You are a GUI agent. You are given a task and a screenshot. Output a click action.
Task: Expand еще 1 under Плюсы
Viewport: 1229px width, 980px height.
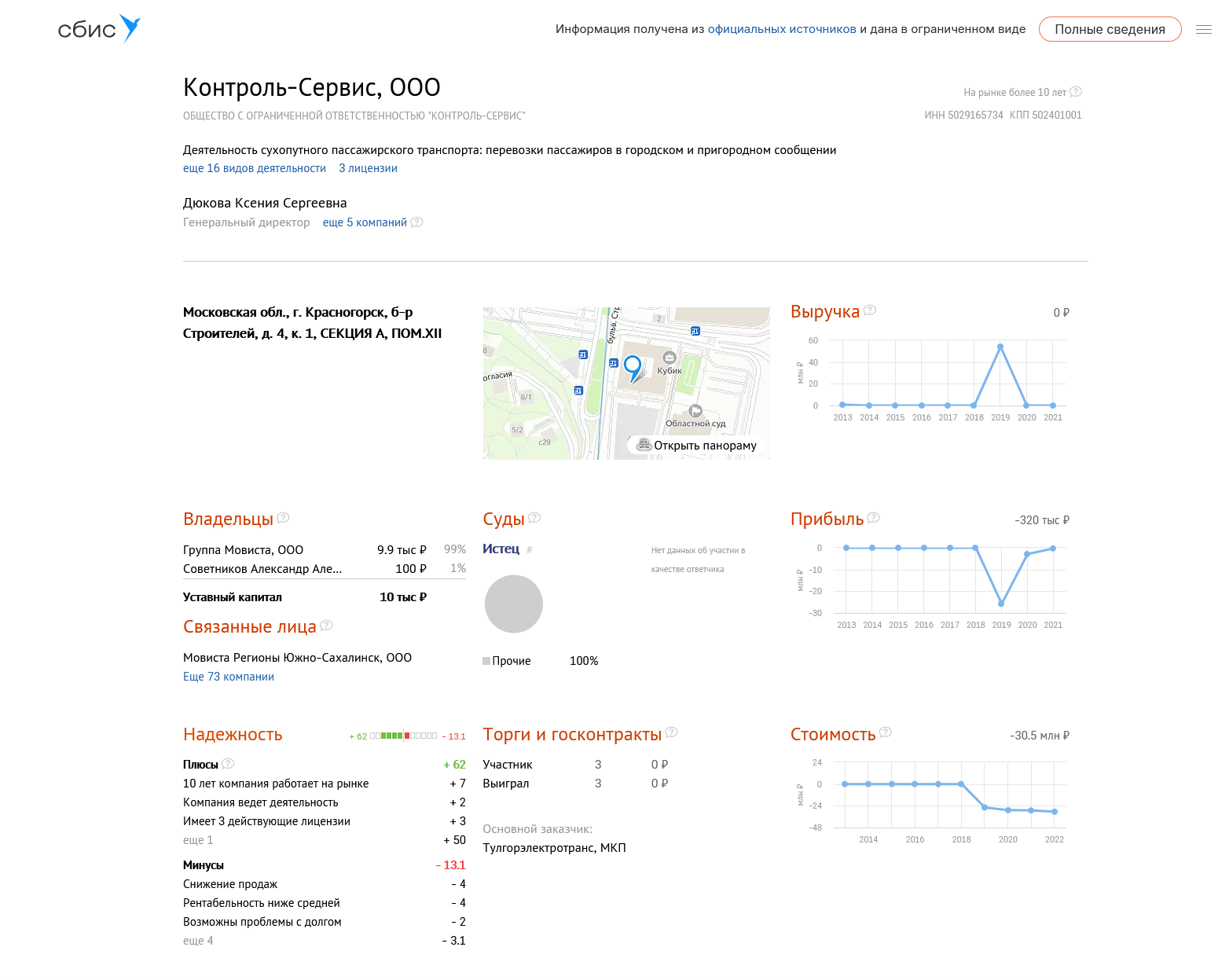pos(198,840)
